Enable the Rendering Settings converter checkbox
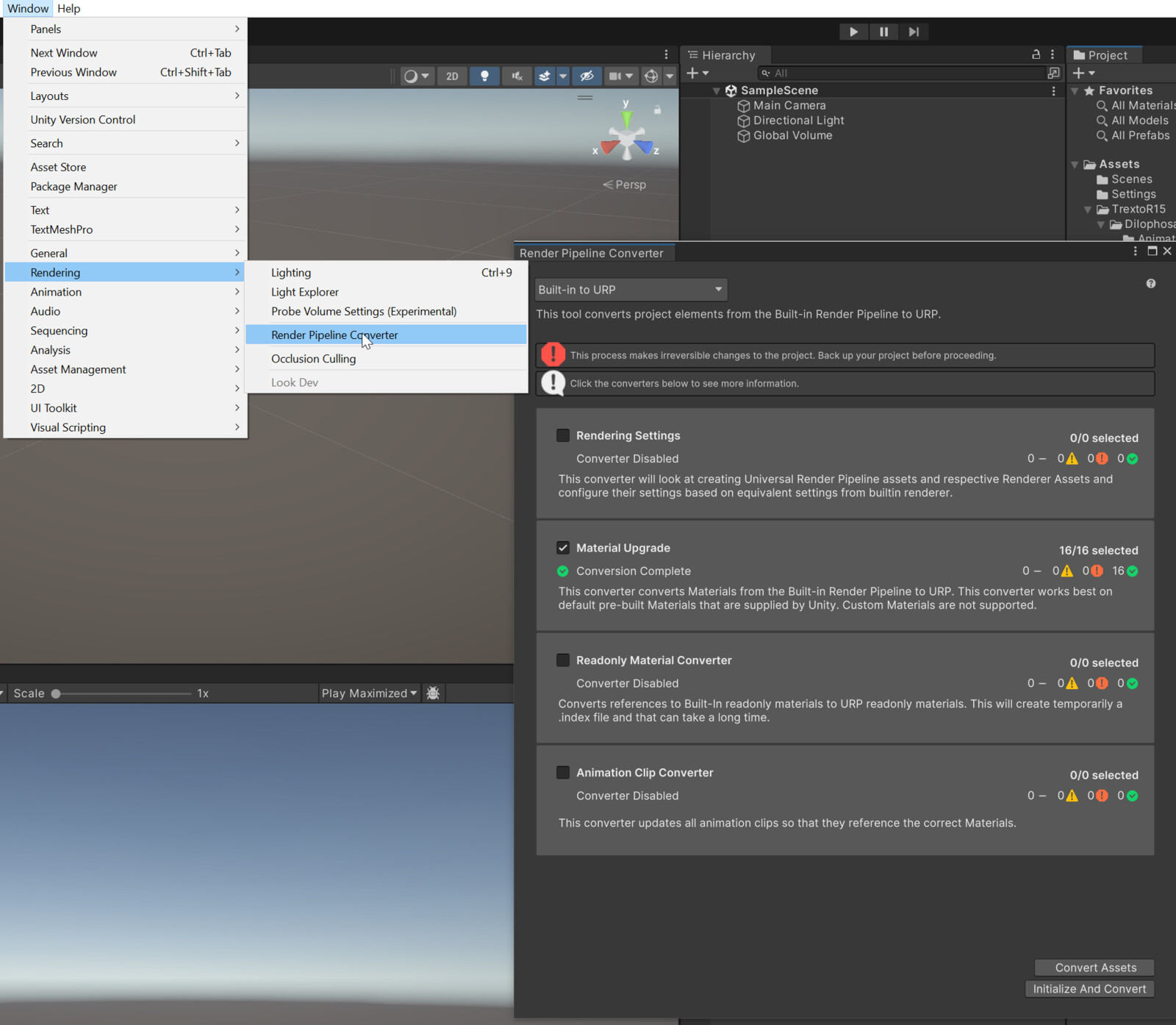 (563, 435)
